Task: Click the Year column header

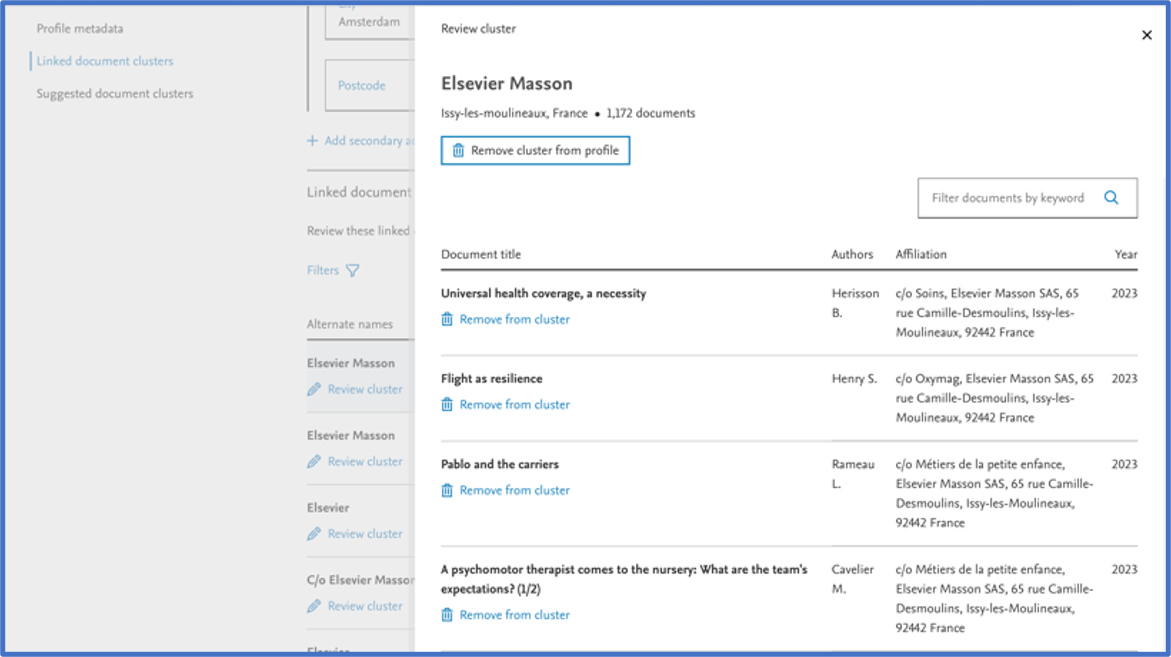Action: (1126, 255)
